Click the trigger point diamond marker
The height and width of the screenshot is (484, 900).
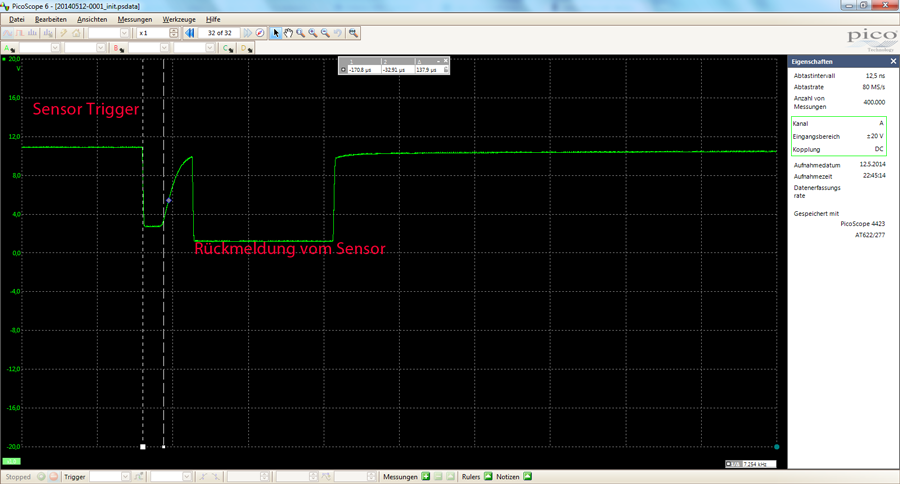169,200
